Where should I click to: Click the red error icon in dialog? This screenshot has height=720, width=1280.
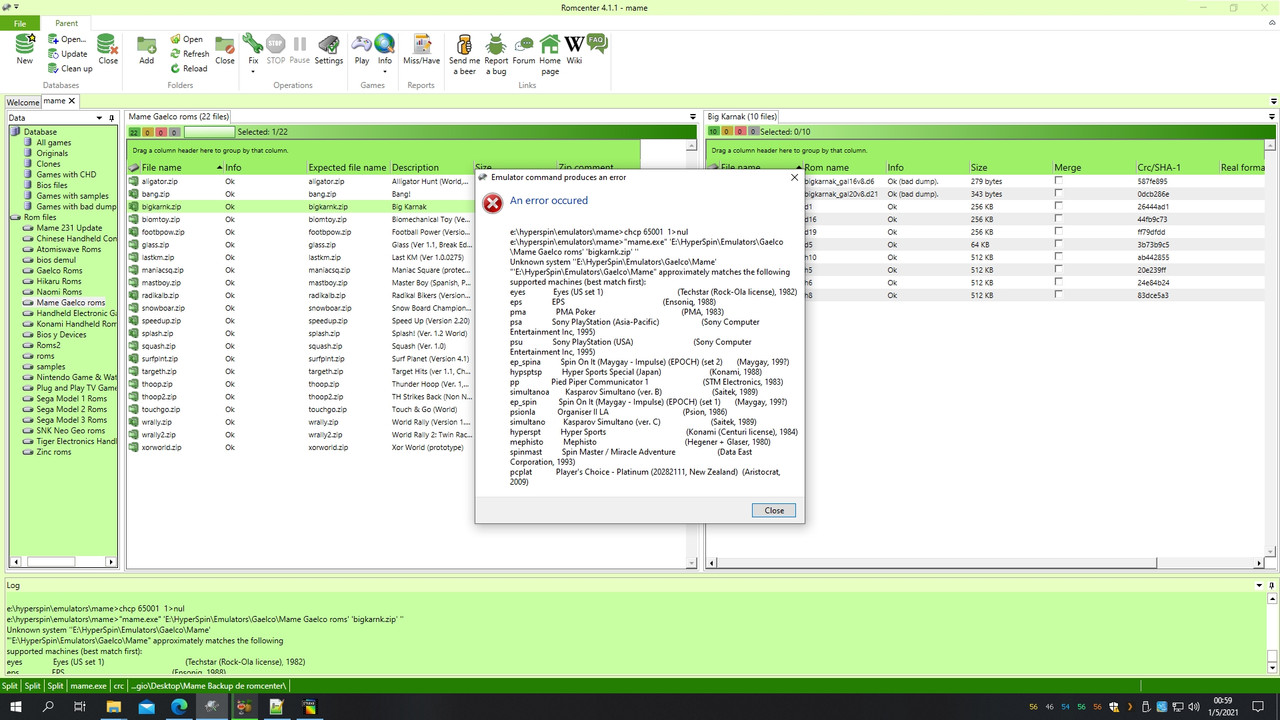tap(493, 203)
